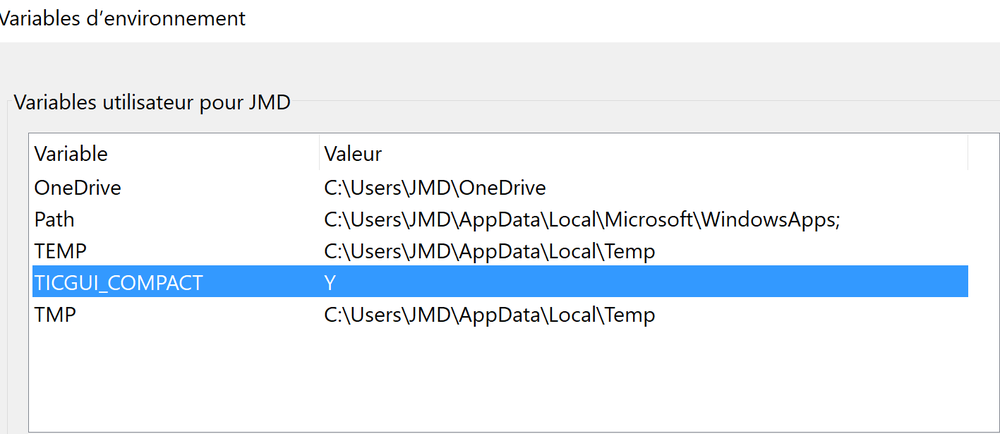
Task: Click the value of the TMP variable
Action: (488, 315)
